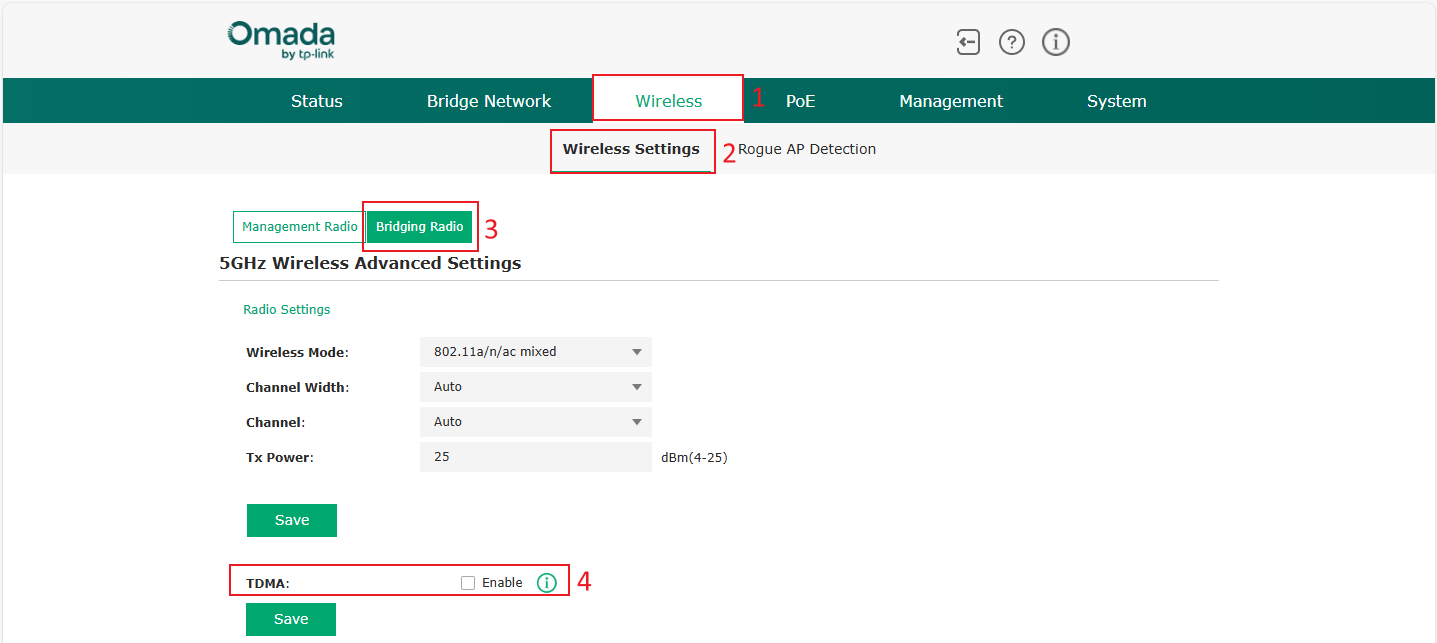Open the Status tab
The image size is (1437, 643).
[317, 101]
